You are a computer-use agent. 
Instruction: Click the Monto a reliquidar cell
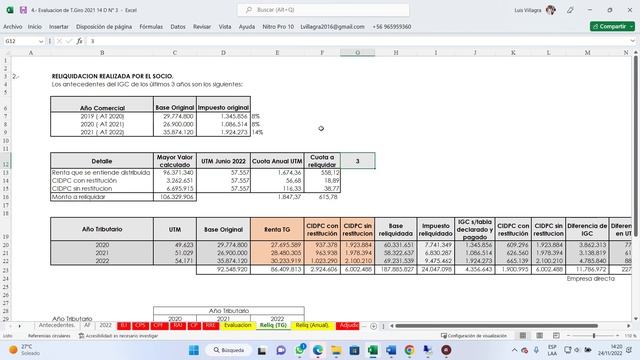pos(102,197)
